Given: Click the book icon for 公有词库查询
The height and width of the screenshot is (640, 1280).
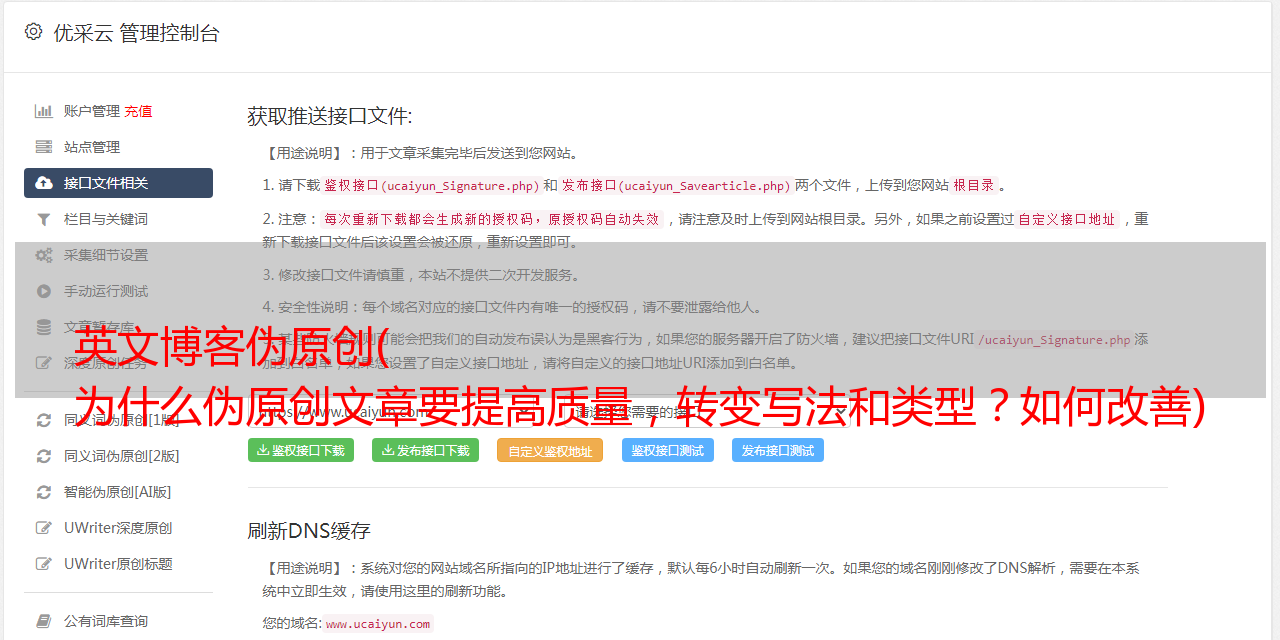Looking at the screenshot, I should click(44, 621).
